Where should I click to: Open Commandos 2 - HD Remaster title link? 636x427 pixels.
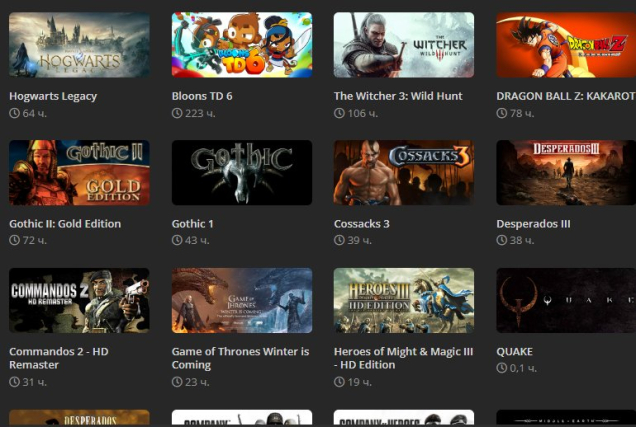(59, 358)
